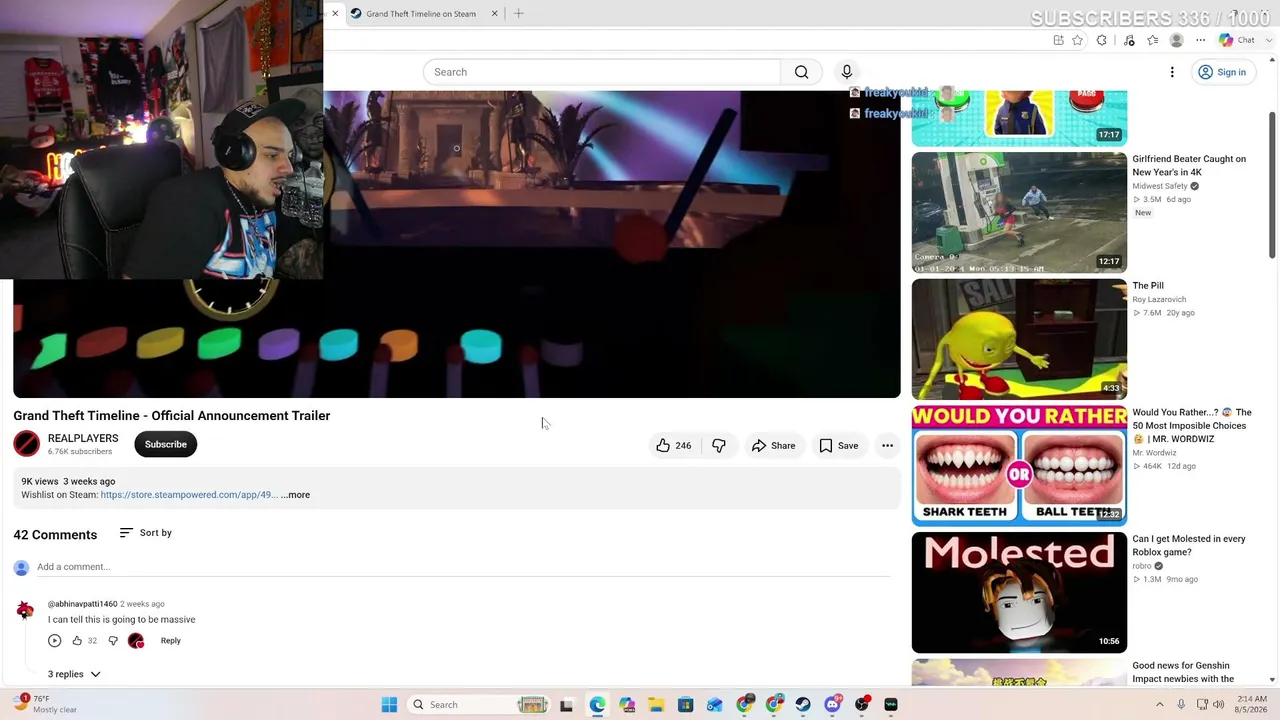Screen dimensions: 1280x720
Task: Open the video thumbnail with 17:17 duration
Action: [1019, 118]
